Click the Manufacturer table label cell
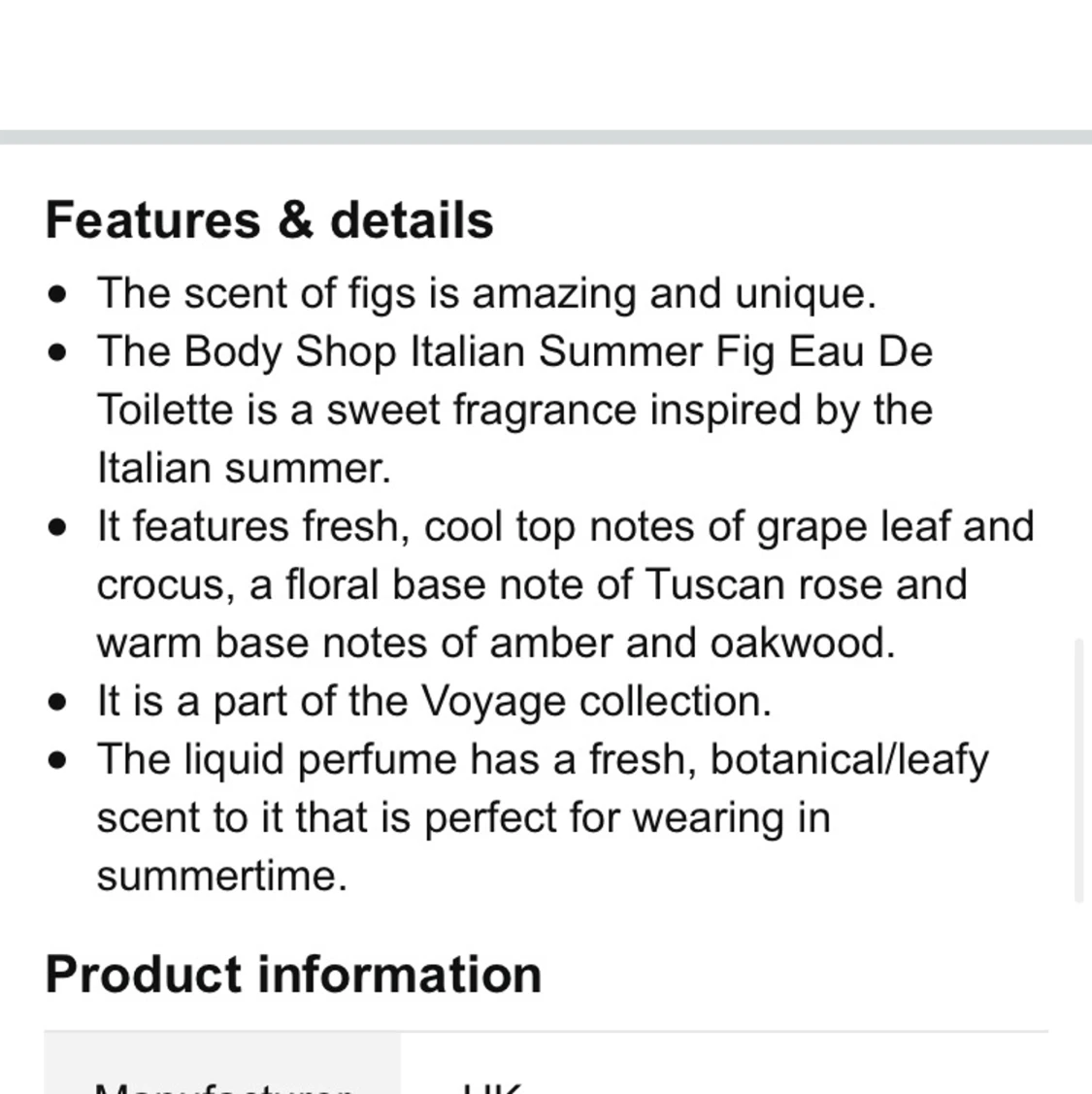Image resolution: width=1092 pixels, height=1094 pixels. click(222, 1063)
